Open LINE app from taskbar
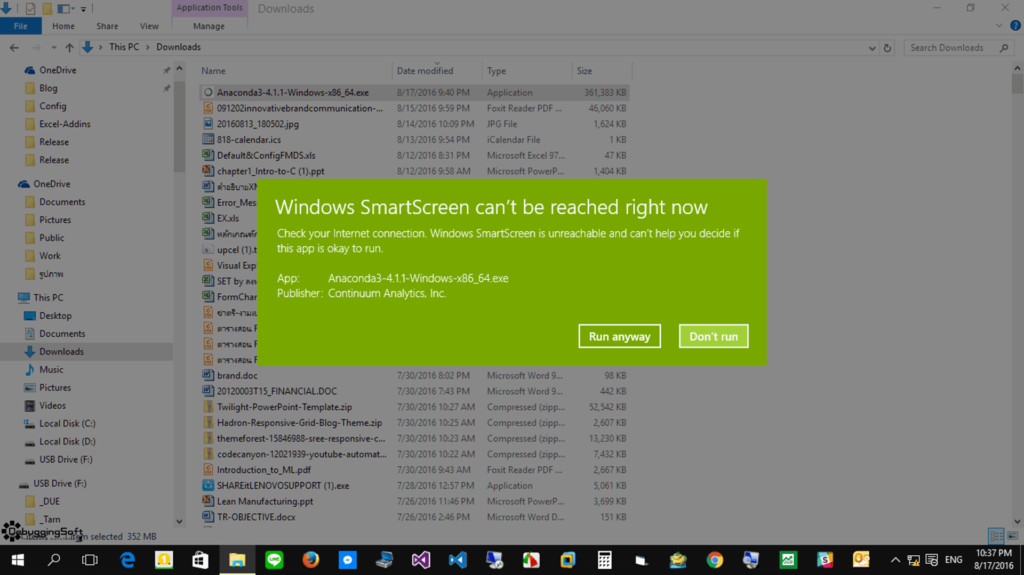1024x575 pixels. [x=274, y=560]
